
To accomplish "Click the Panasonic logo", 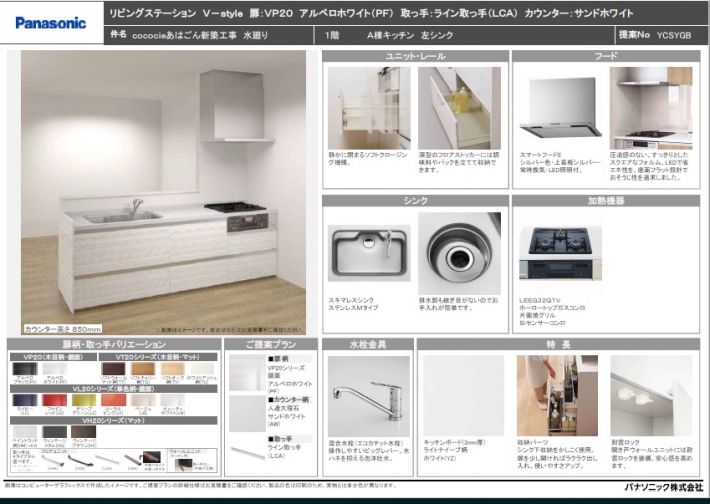I will click(50, 22).
